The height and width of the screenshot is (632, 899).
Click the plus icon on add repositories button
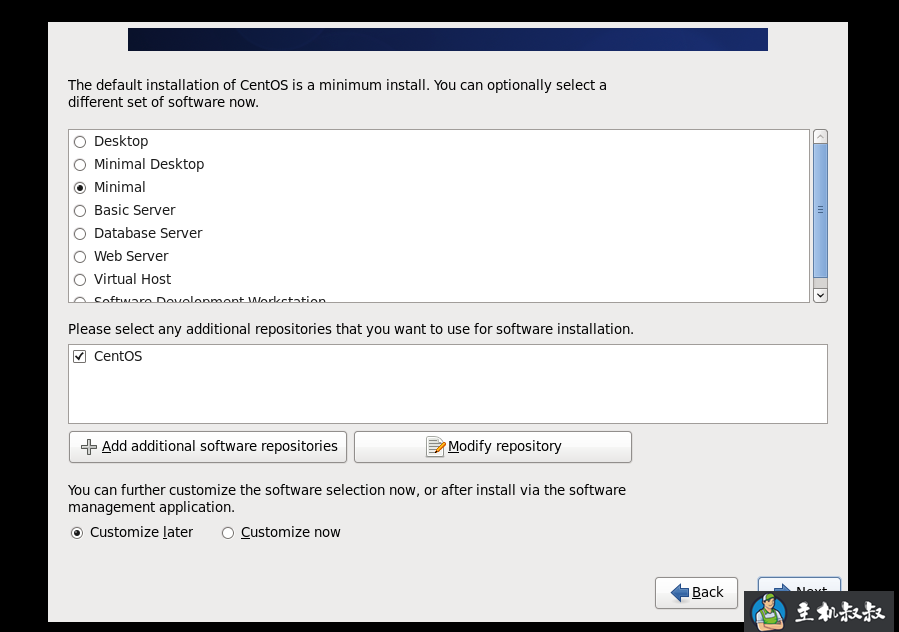(89, 447)
